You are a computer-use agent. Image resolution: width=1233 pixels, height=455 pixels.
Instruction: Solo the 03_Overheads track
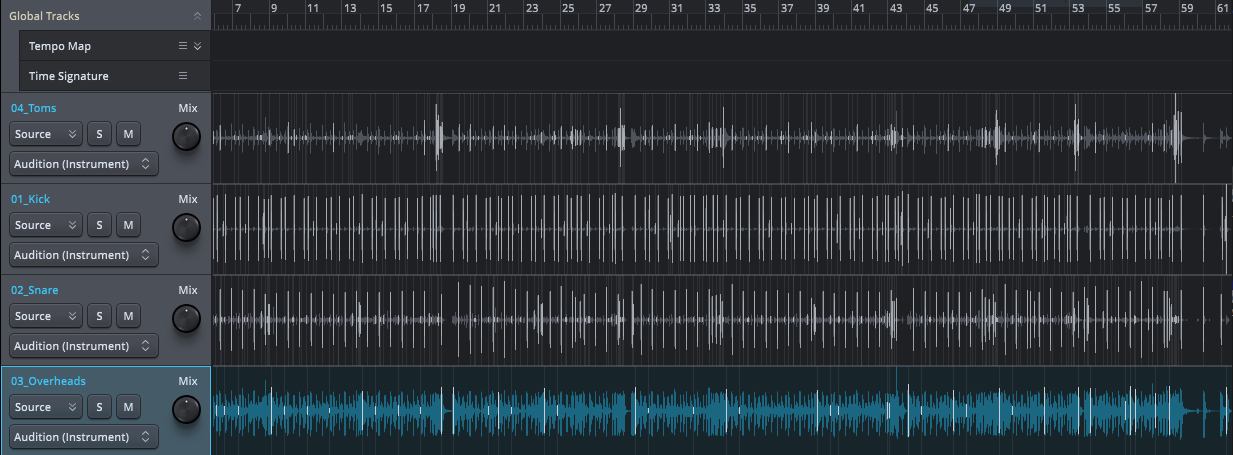(x=99, y=407)
